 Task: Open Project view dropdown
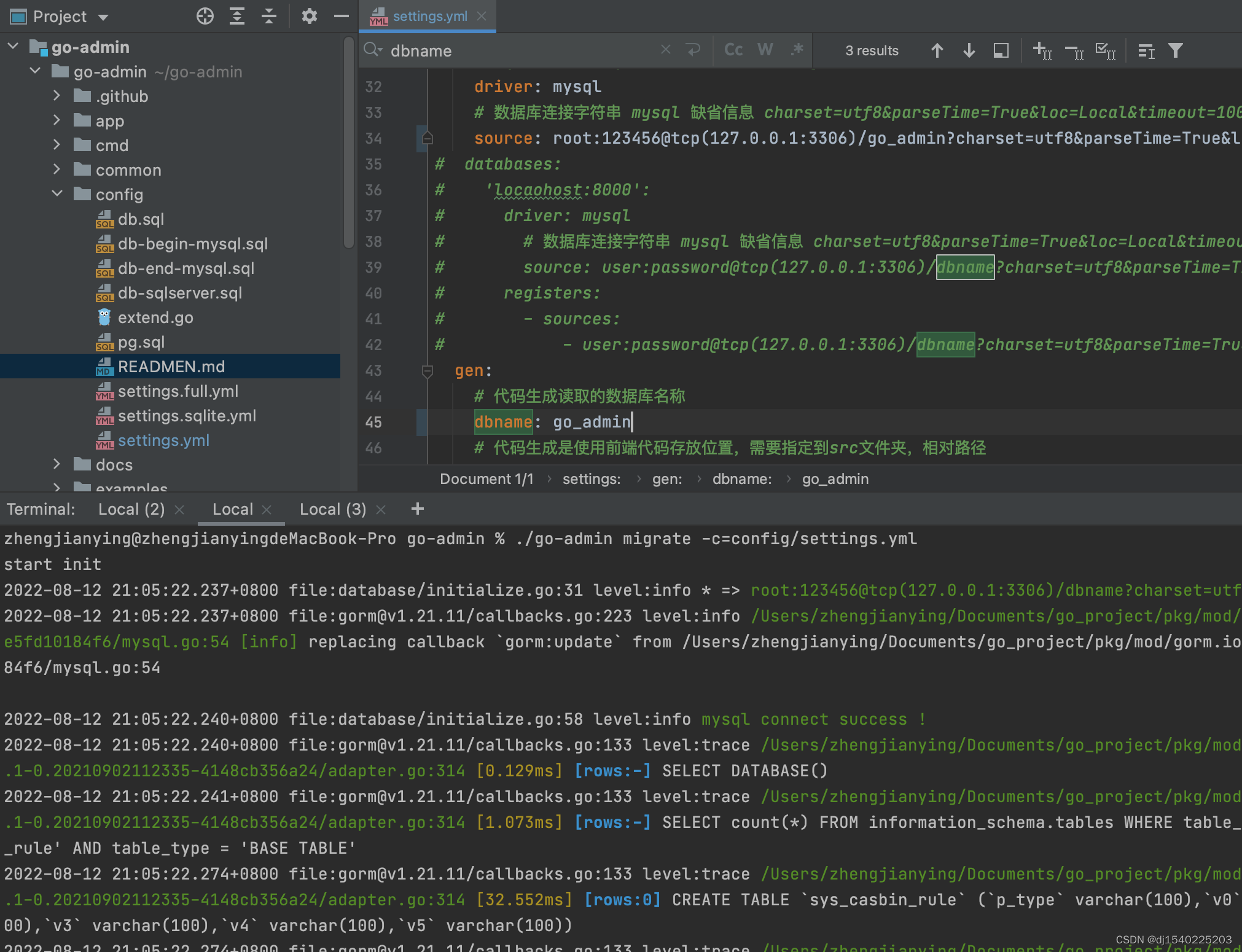pos(103,17)
